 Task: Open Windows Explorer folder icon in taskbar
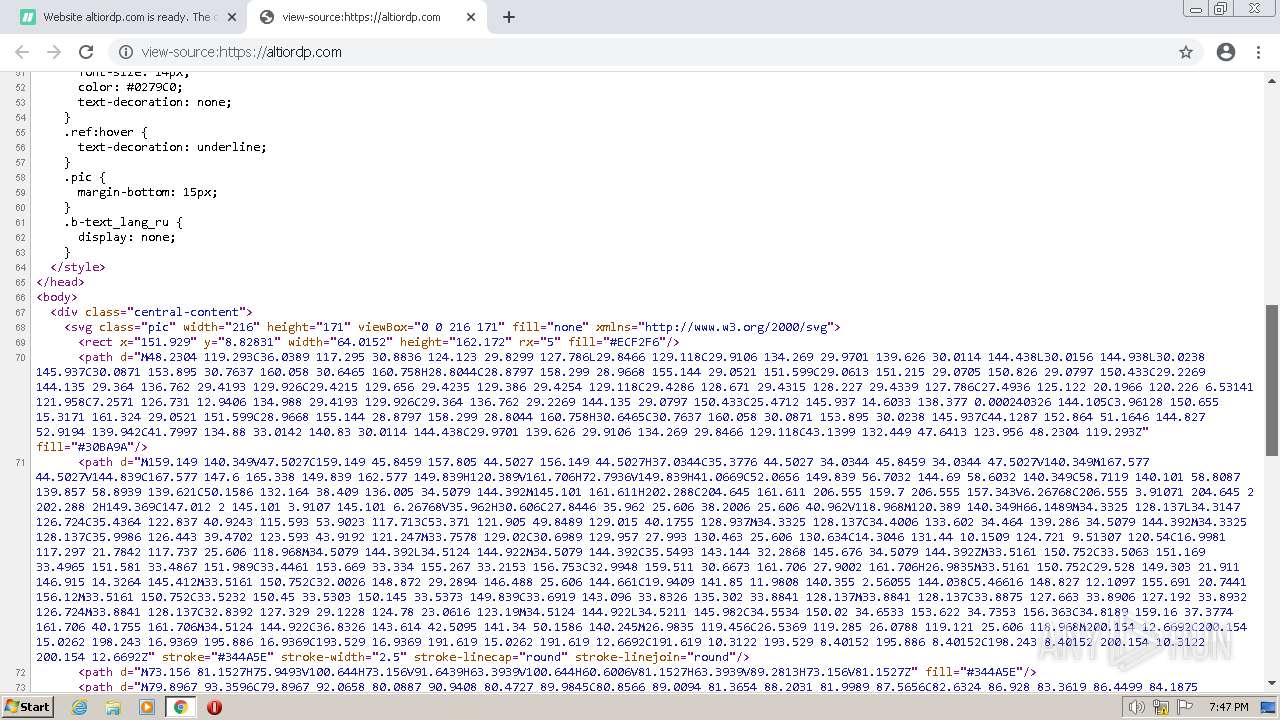113,707
